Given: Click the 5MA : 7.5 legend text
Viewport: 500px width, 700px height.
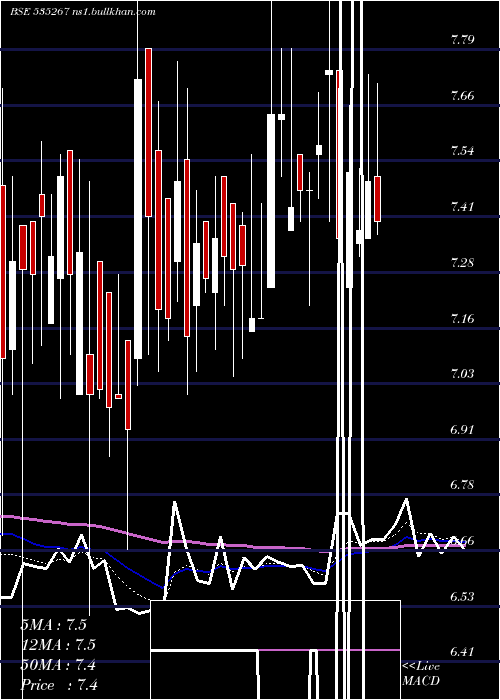Looking at the screenshot, I should 54,625.
